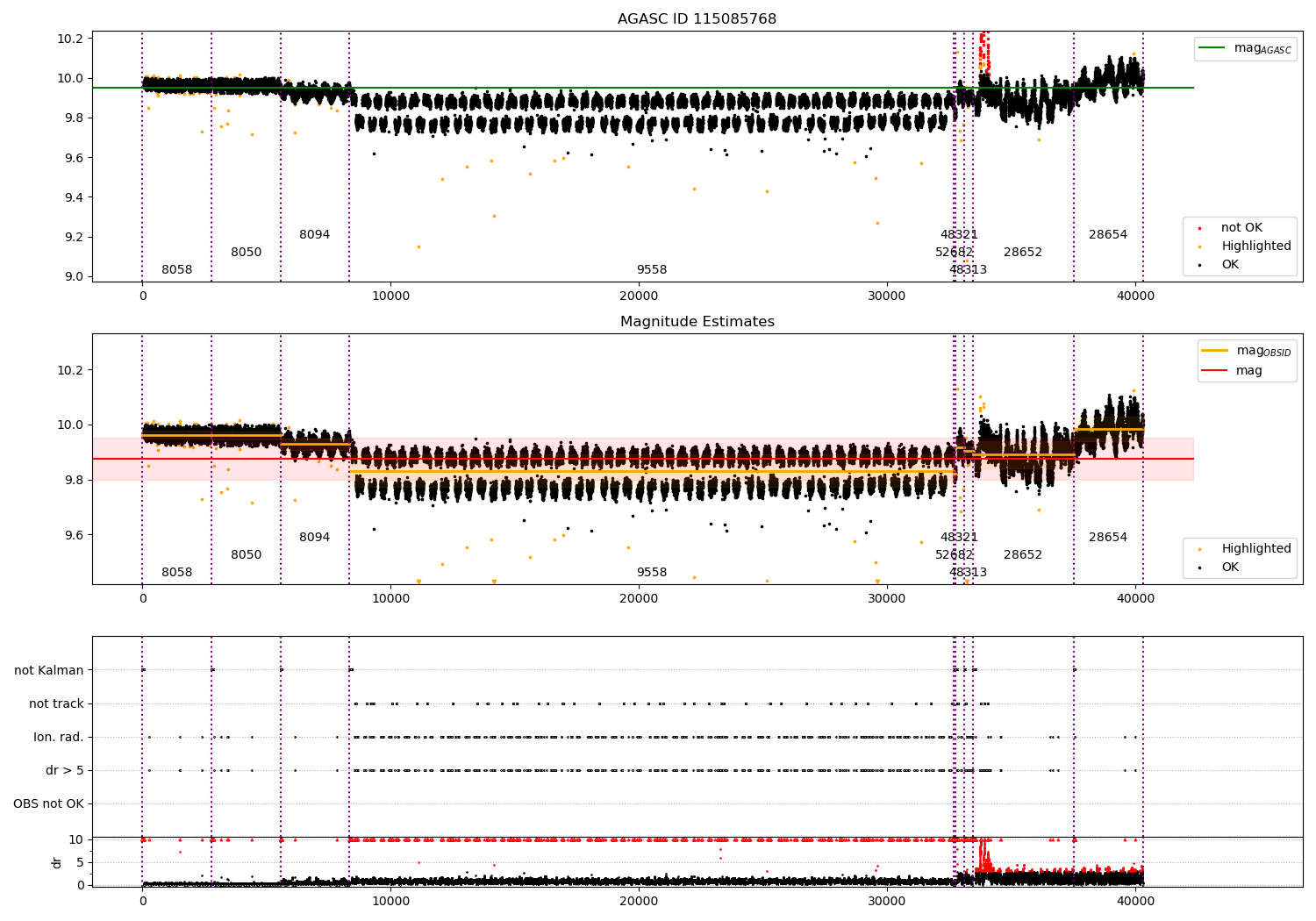Click obsid label 28654 in the top plot
Image resolution: width=1316 pixels, height=921 pixels.
1108,235
